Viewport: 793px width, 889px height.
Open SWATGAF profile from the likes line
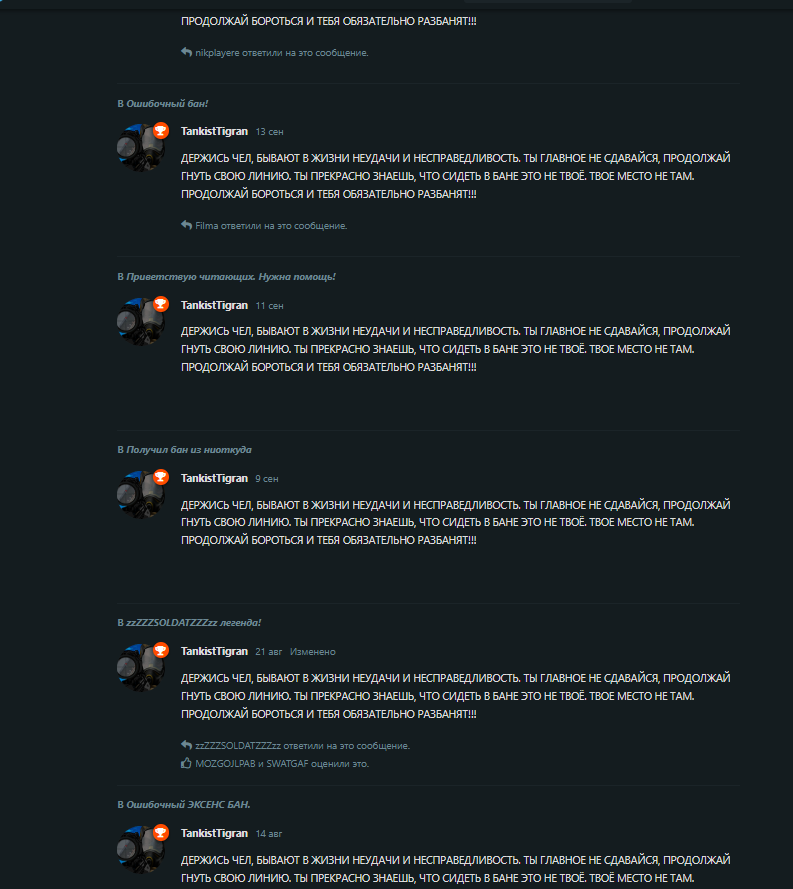[287, 764]
